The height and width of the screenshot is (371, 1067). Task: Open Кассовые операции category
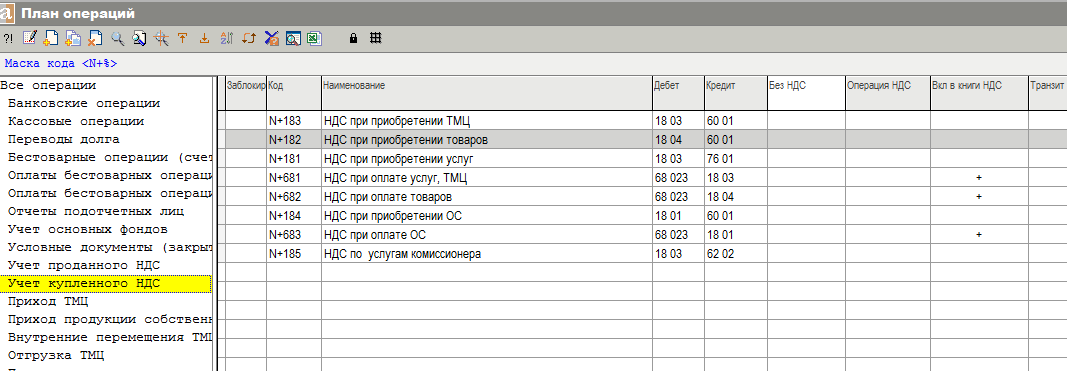(76, 121)
